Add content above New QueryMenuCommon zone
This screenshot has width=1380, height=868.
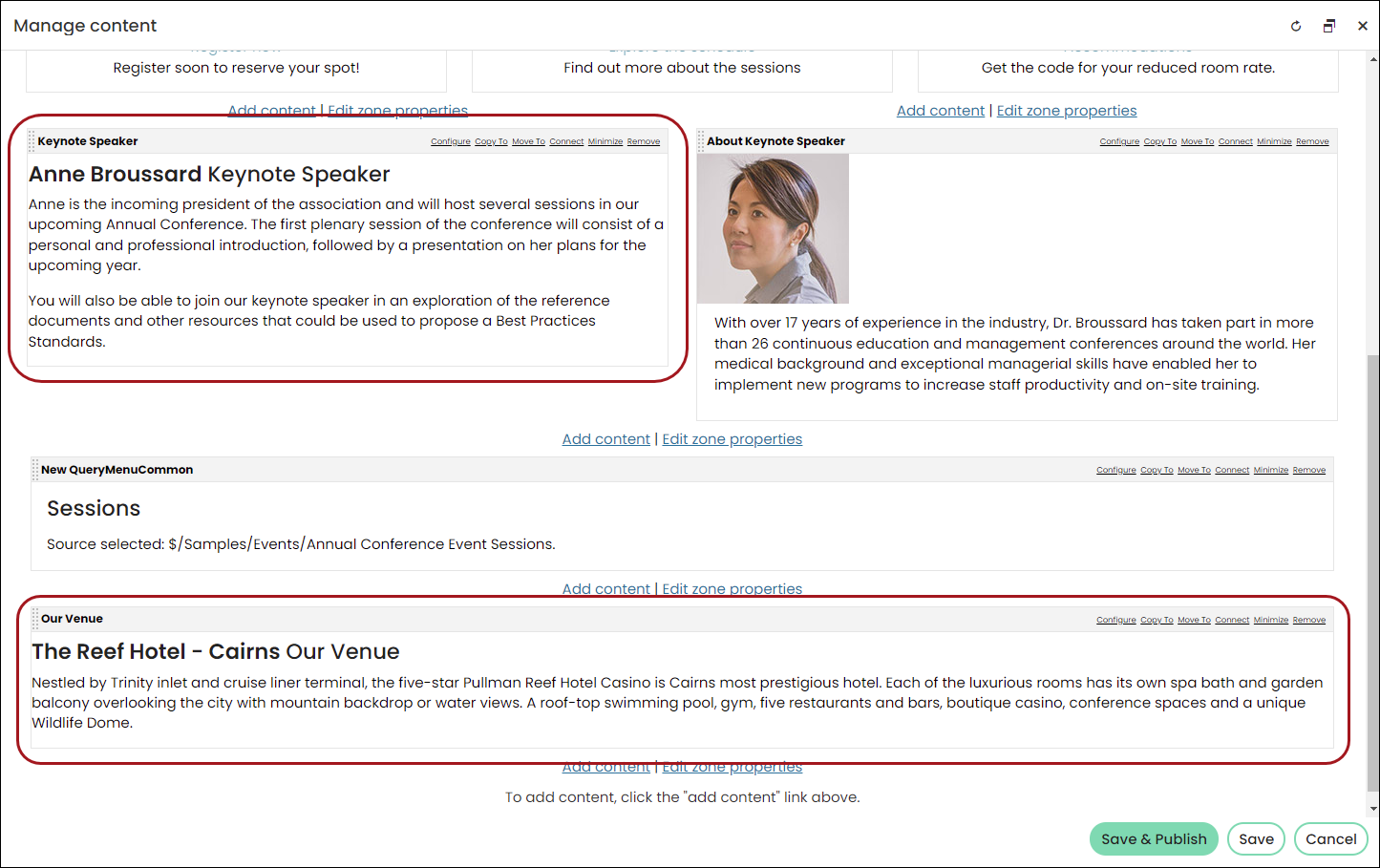[606, 439]
